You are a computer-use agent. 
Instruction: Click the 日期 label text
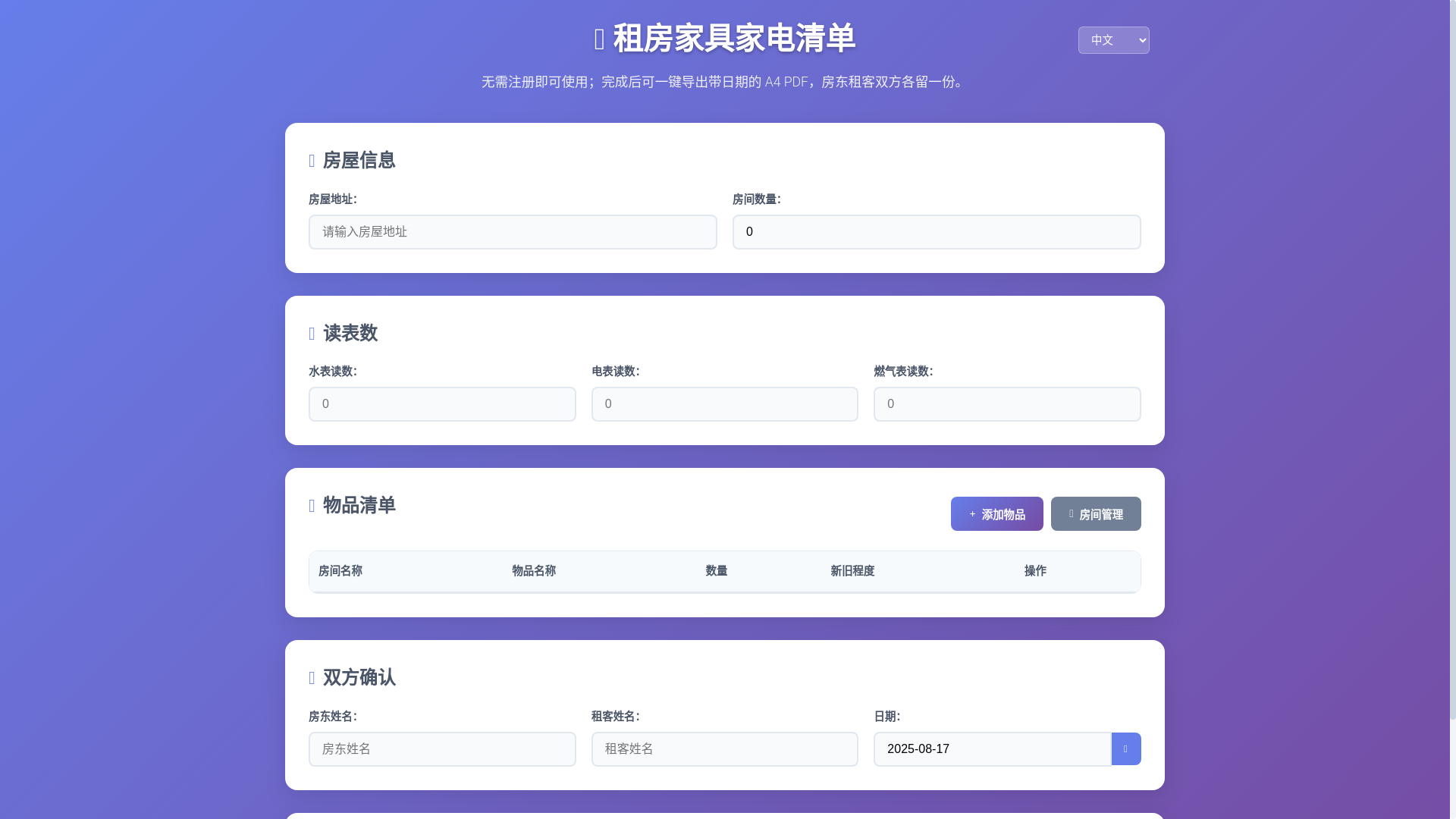(886, 717)
